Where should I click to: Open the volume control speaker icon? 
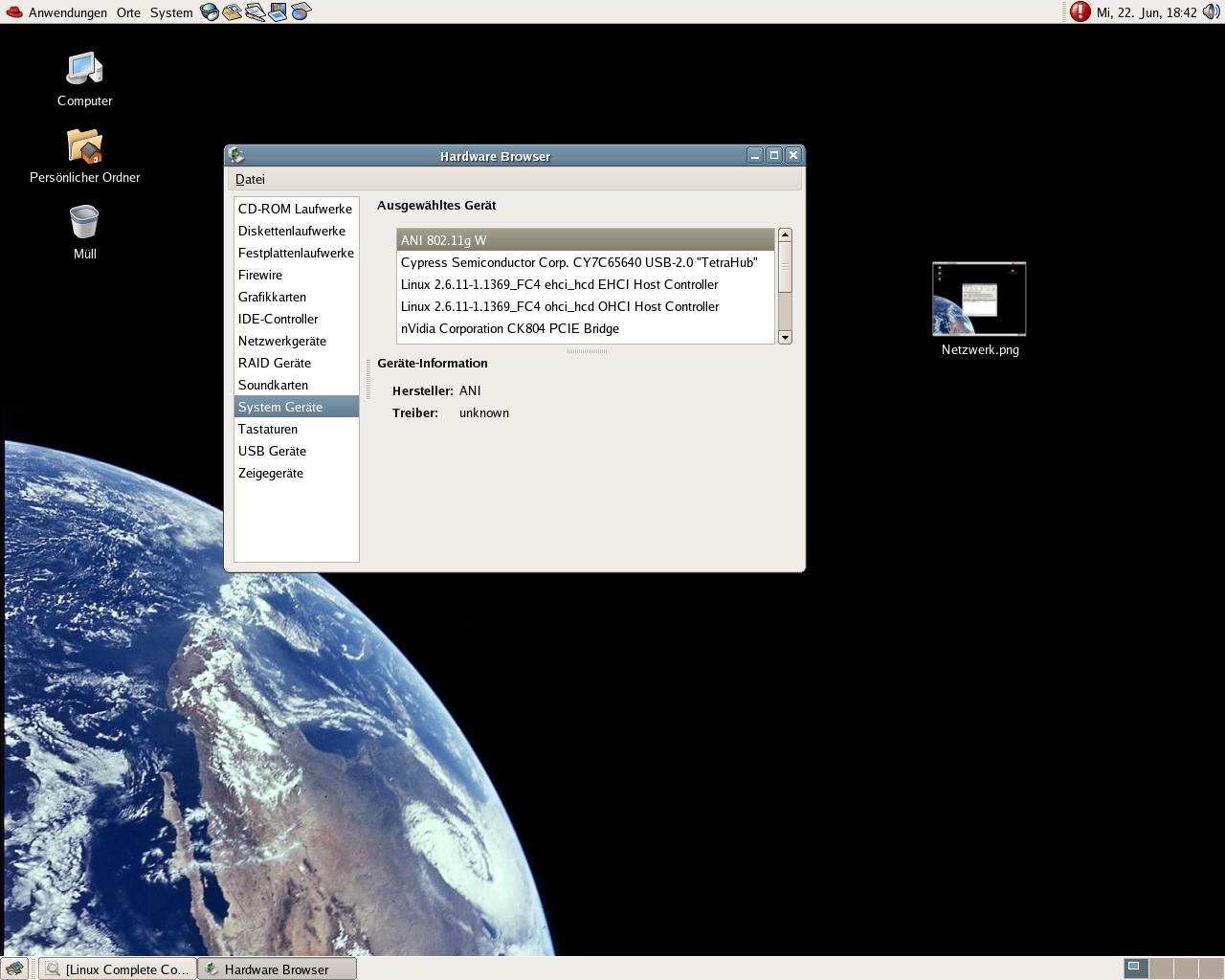pyautogui.click(x=1211, y=12)
